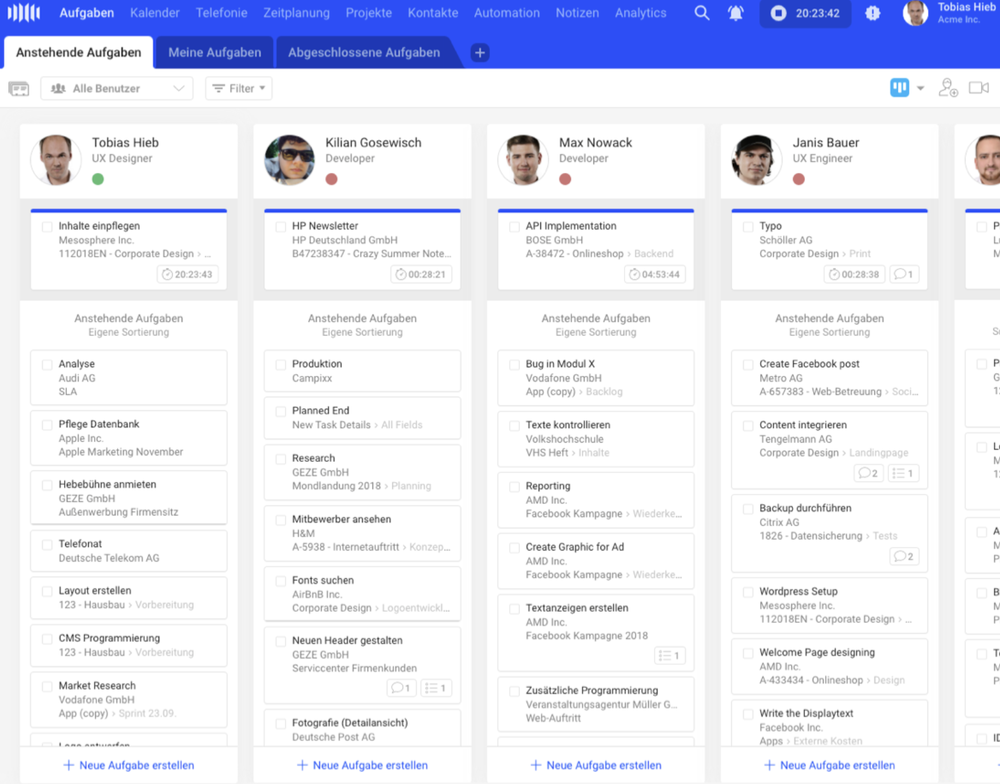Open the Filter dropdown
Image resolution: width=1000 pixels, height=784 pixels.
tap(238, 88)
